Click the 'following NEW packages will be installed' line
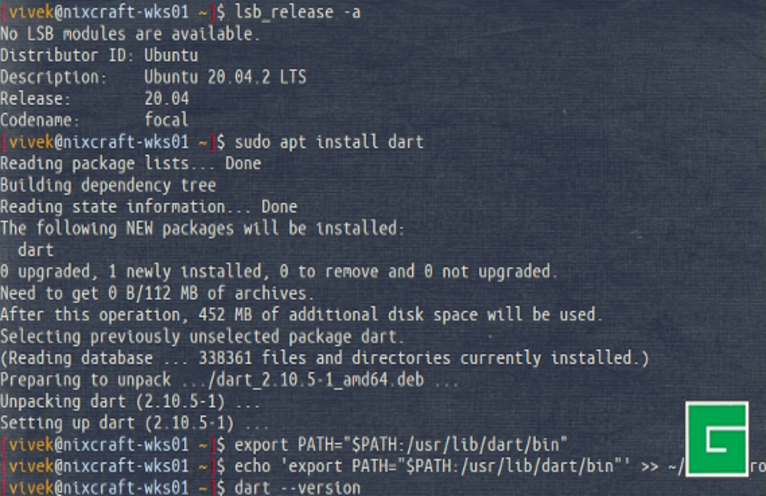Screen dimensions: 766x496 click(202, 229)
